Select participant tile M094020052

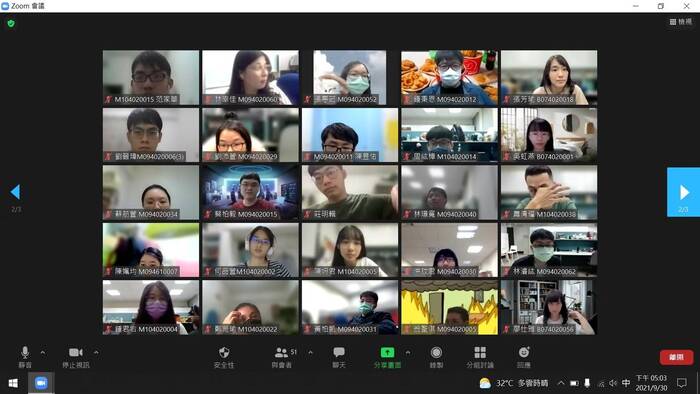[x=350, y=77]
